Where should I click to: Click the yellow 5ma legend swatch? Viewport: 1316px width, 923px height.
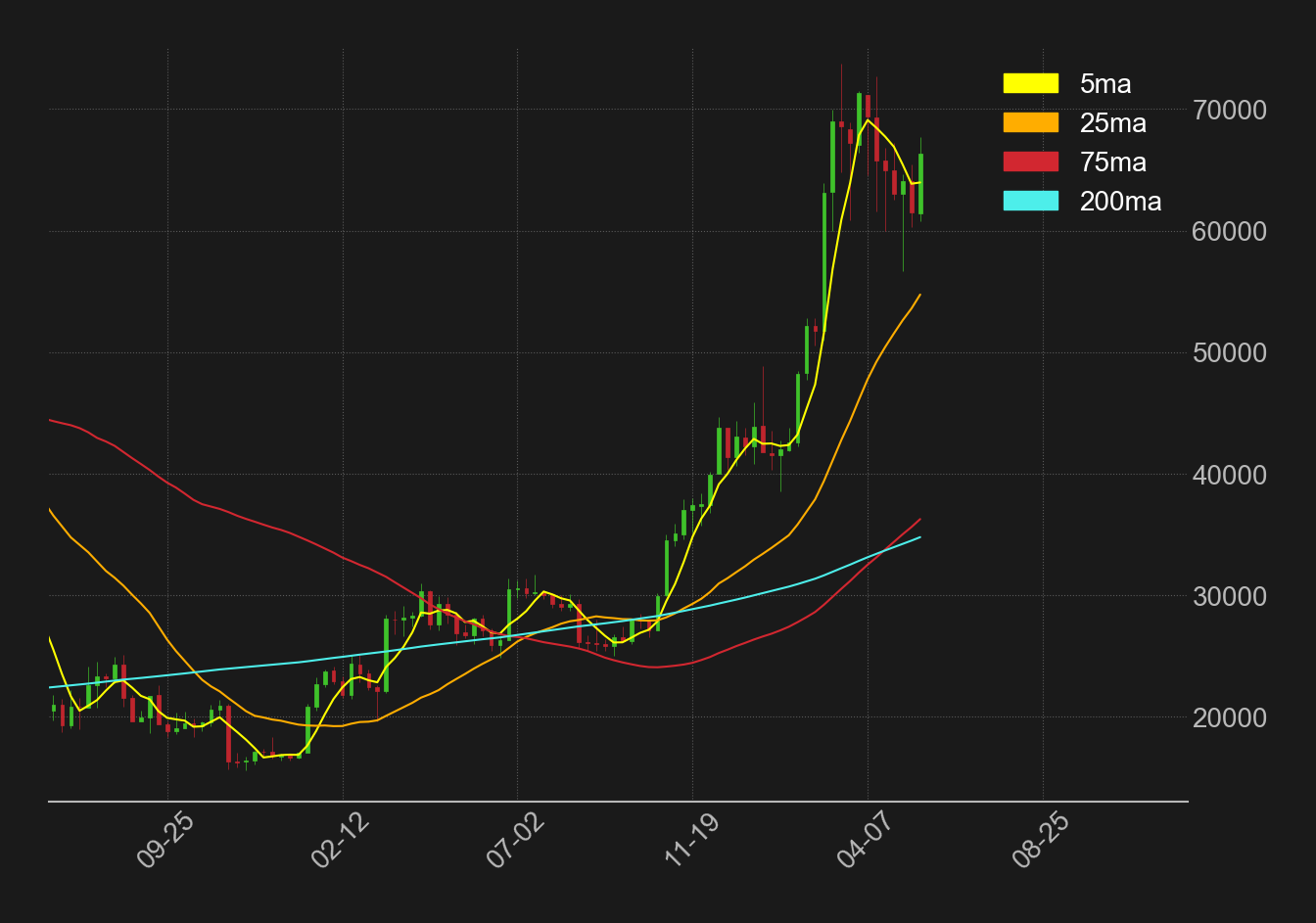(1030, 83)
